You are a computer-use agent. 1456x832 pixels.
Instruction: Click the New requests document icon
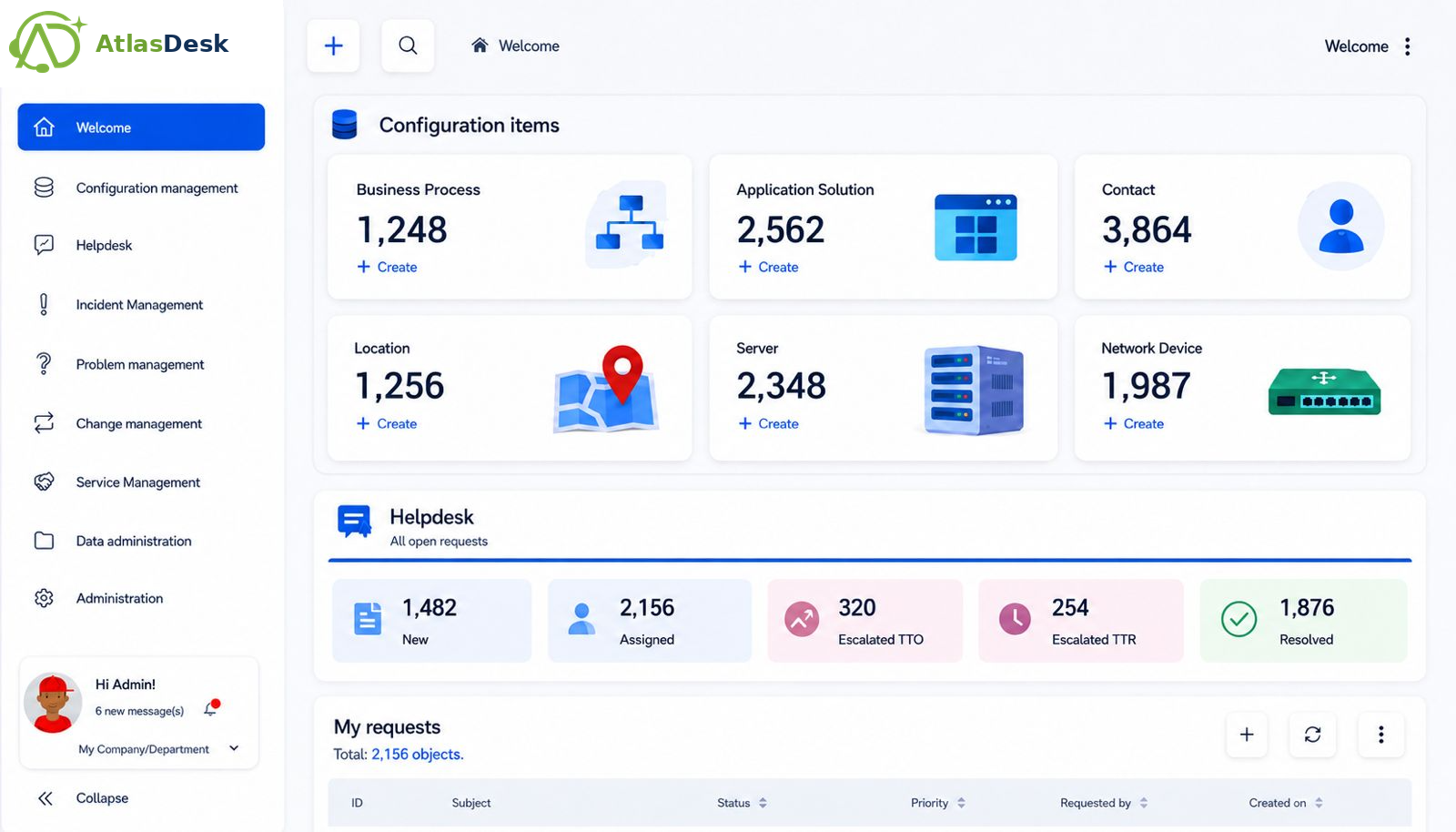pyautogui.click(x=368, y=619)
